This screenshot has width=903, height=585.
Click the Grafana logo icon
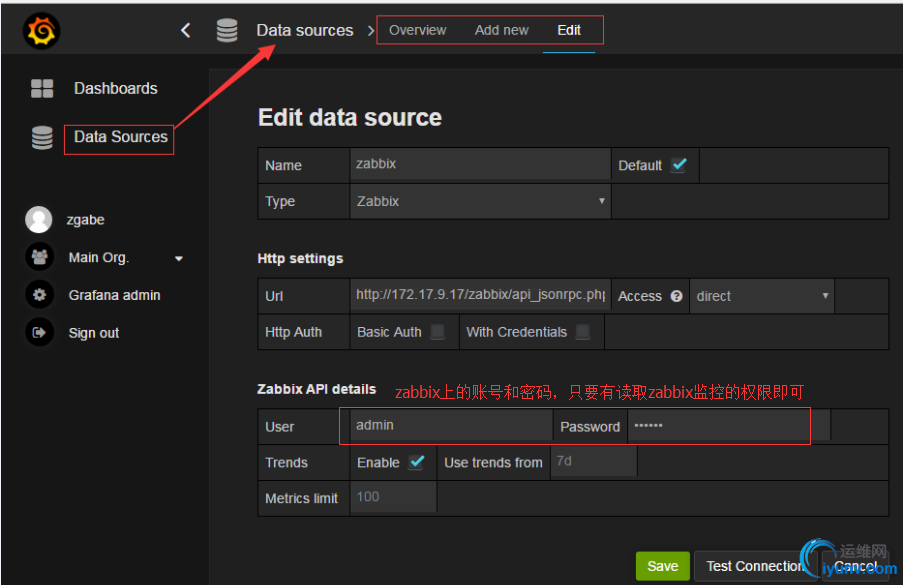tap(41, 31)
